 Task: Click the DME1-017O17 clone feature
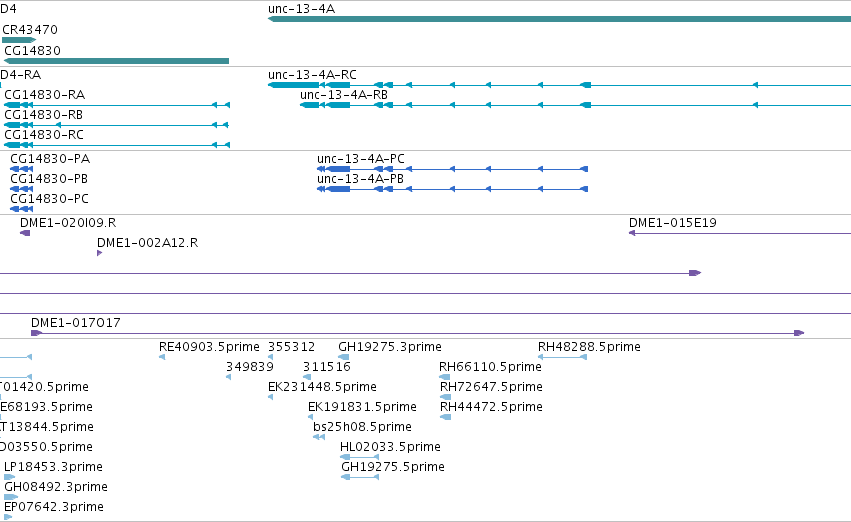coord(417,333)
